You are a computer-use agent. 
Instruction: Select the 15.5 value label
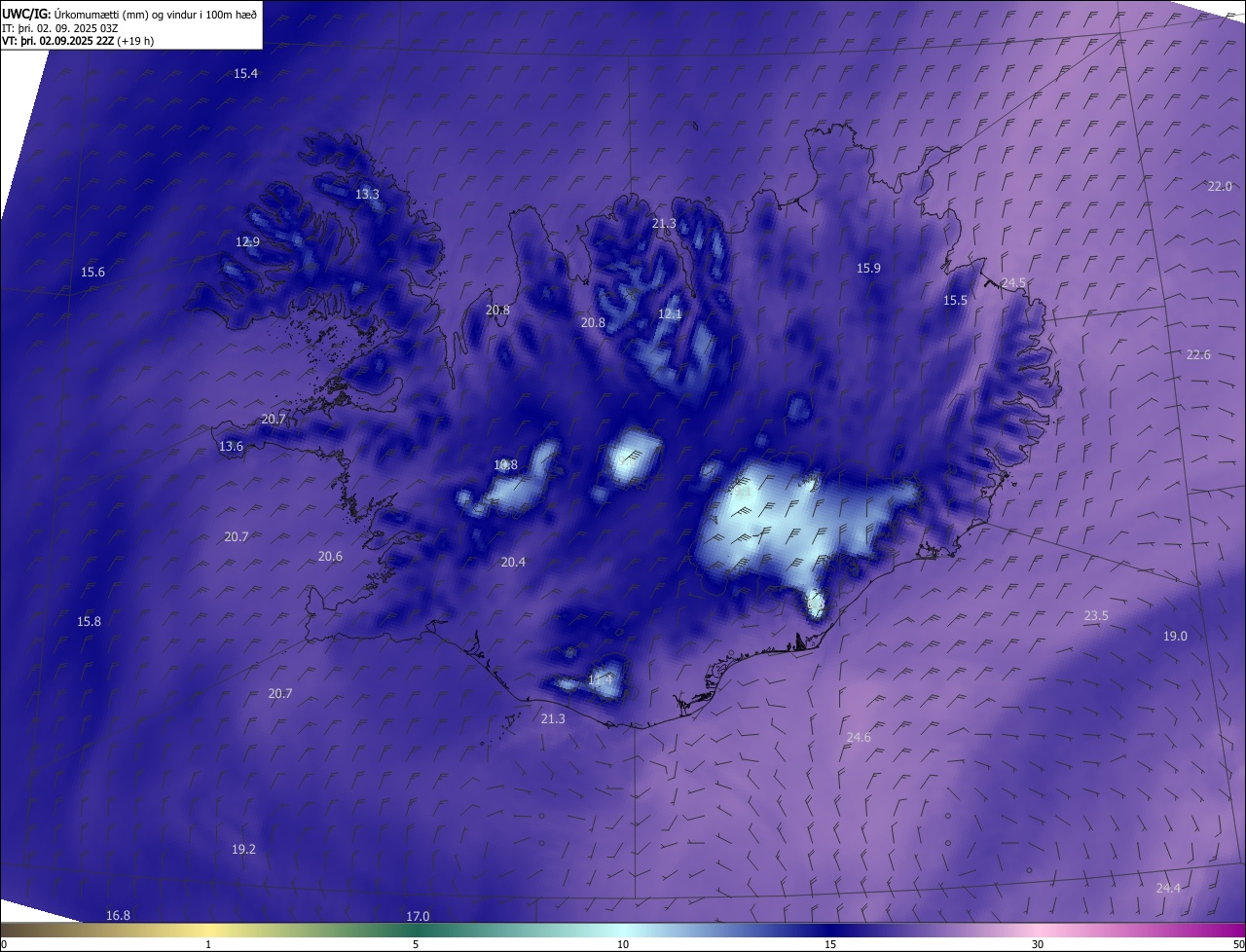(955, 301)
